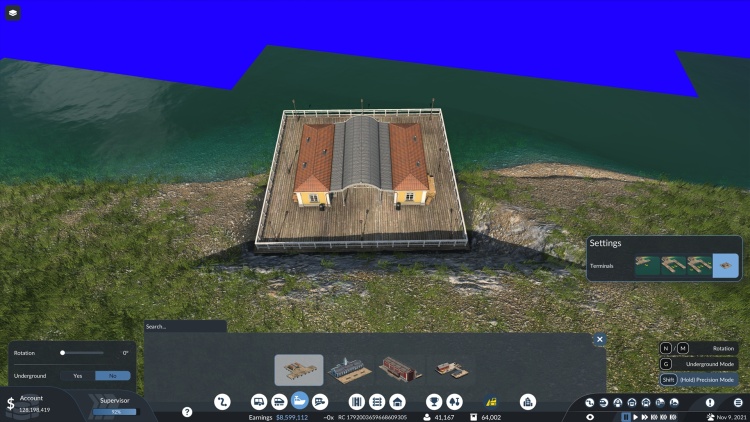Open the industries list icon in bottom-right panel
750x422 pixels.
pos(646,402)
